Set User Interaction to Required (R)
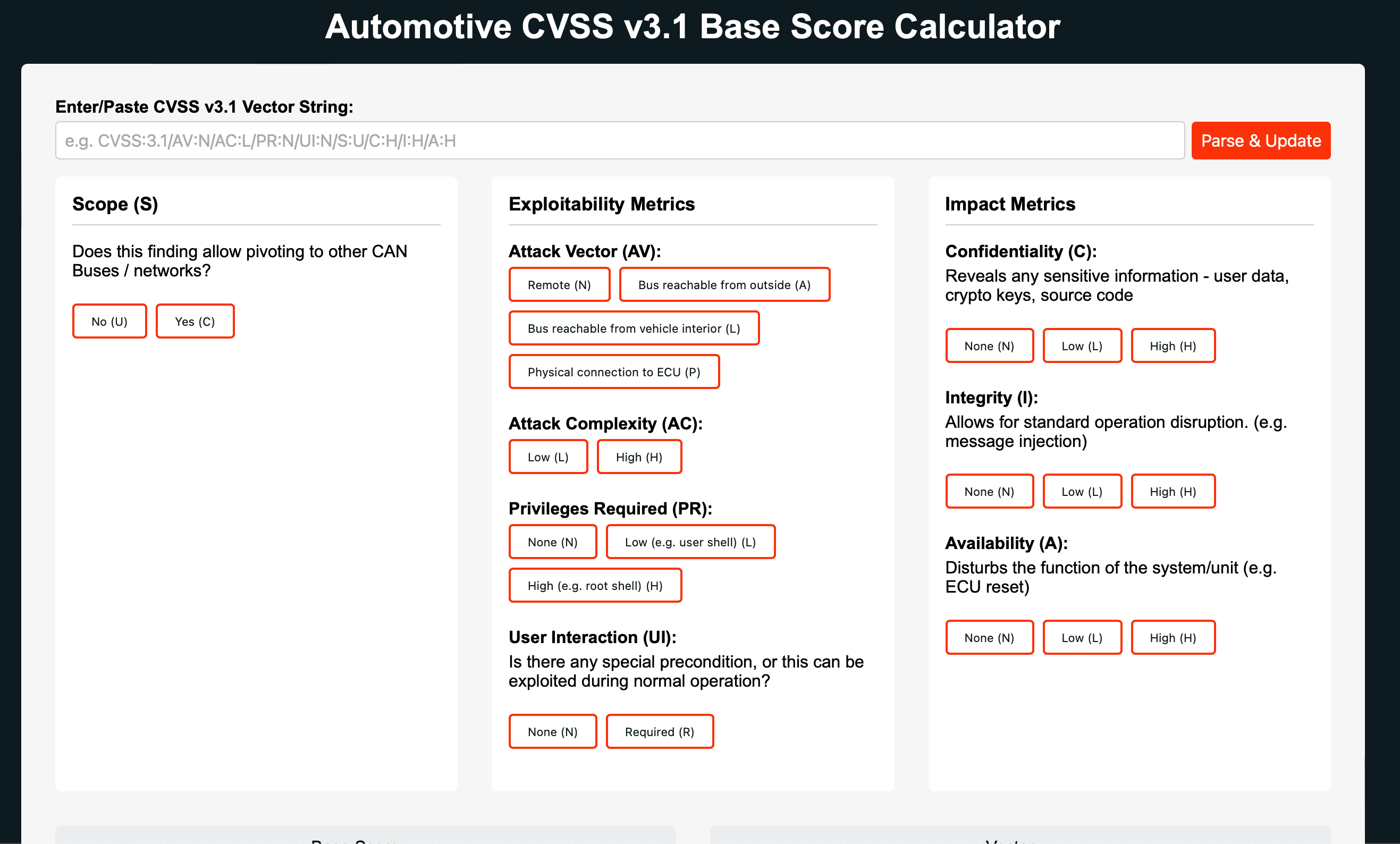The height and width of the screenshot is (844, 1400). [x=660, y=731]
